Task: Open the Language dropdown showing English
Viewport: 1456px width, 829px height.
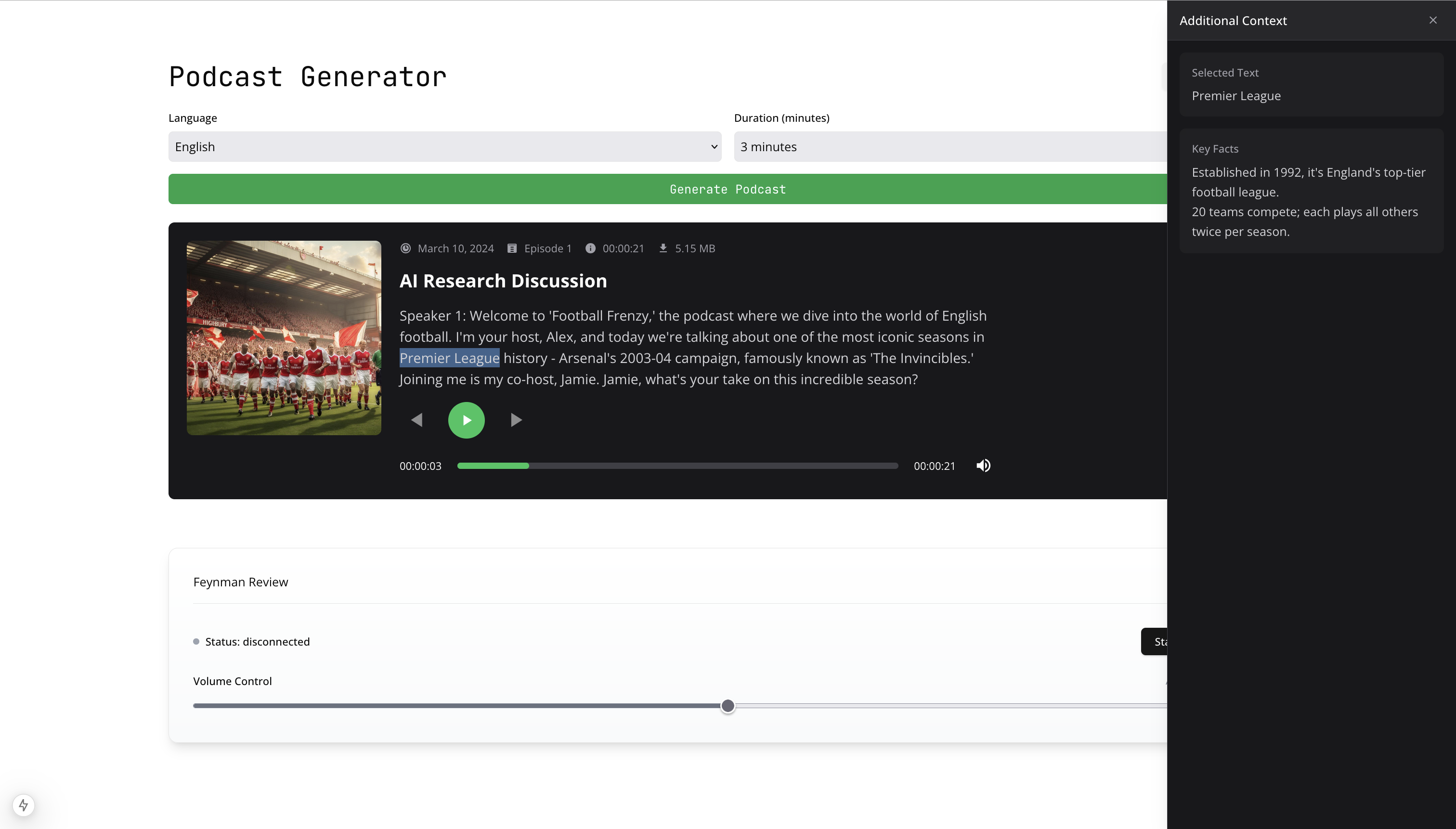Action: point(444,147)
